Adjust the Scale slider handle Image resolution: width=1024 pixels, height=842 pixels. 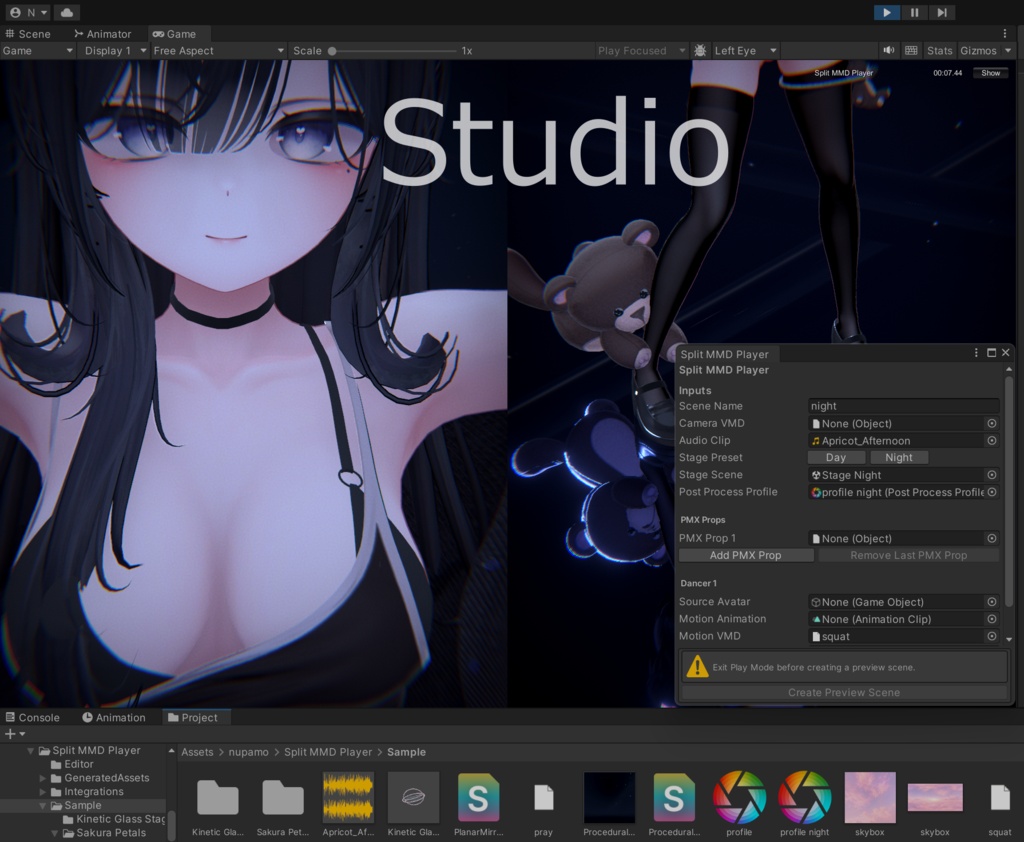tap(332, 50)
